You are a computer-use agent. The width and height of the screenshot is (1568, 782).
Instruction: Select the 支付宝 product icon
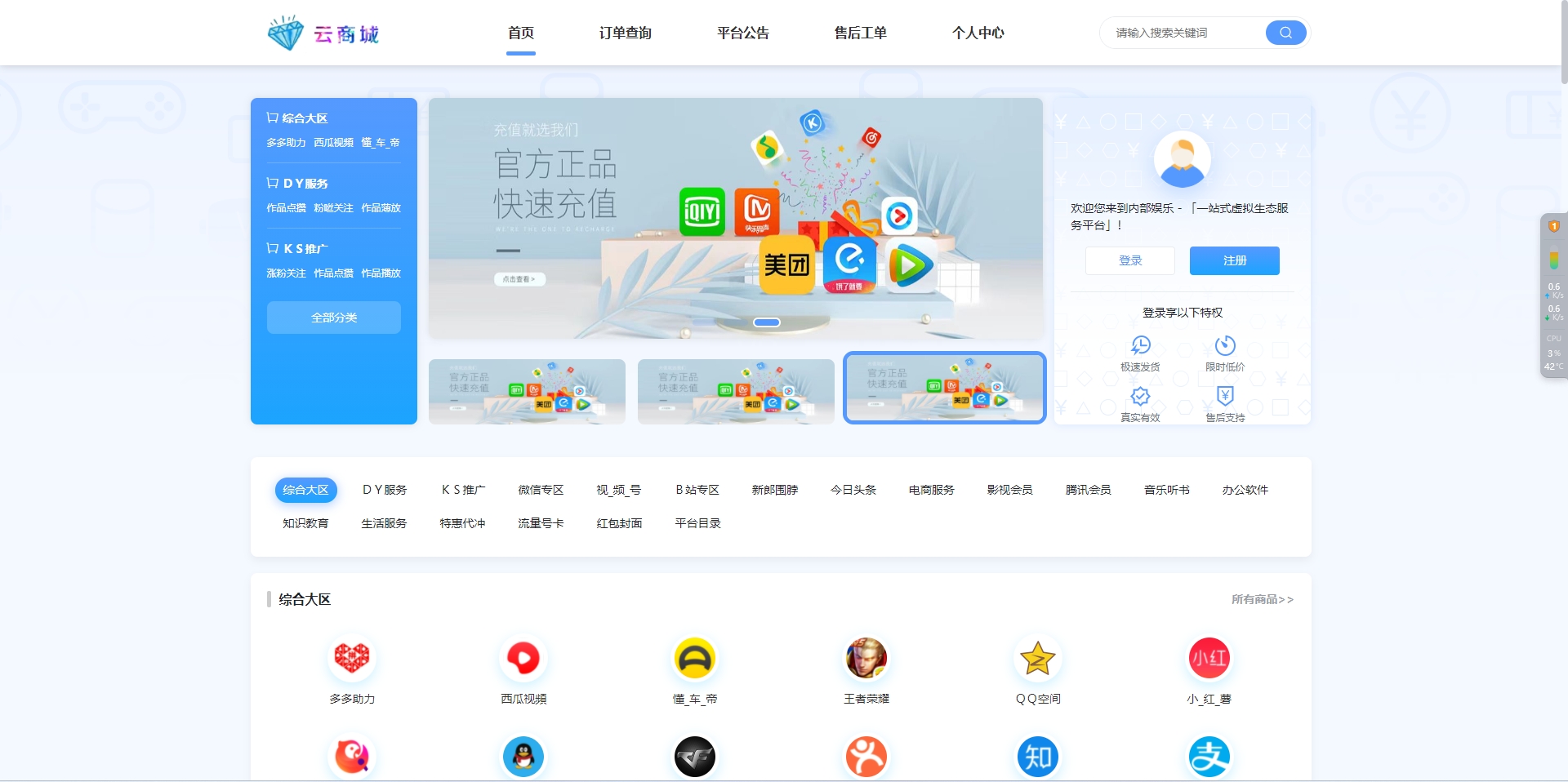point(1209,758)
